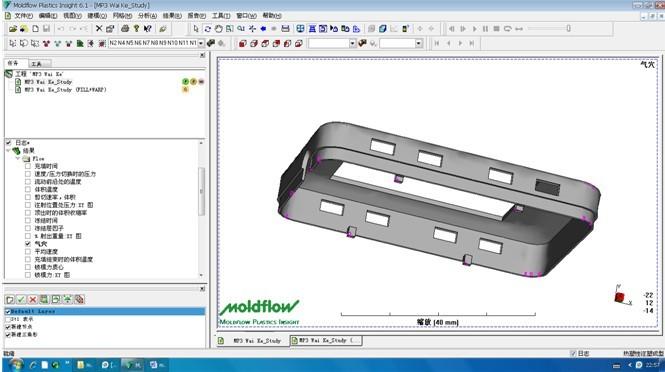The image size is (665, 372).
Task: Click the red X delete layer icon
Action: (33, 299)
